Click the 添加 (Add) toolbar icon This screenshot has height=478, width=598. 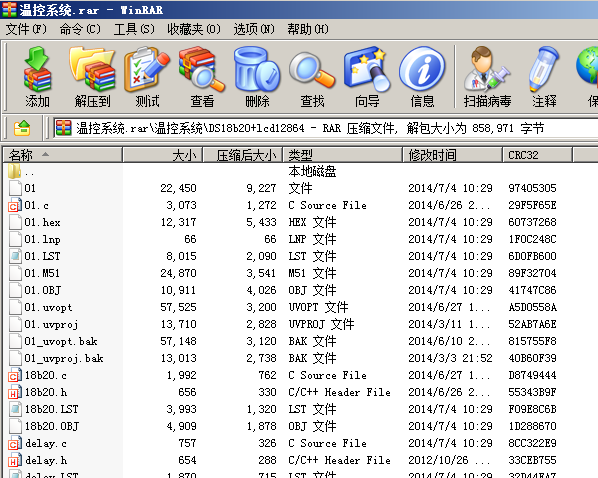pyautogui.click(x=37, y=69)
